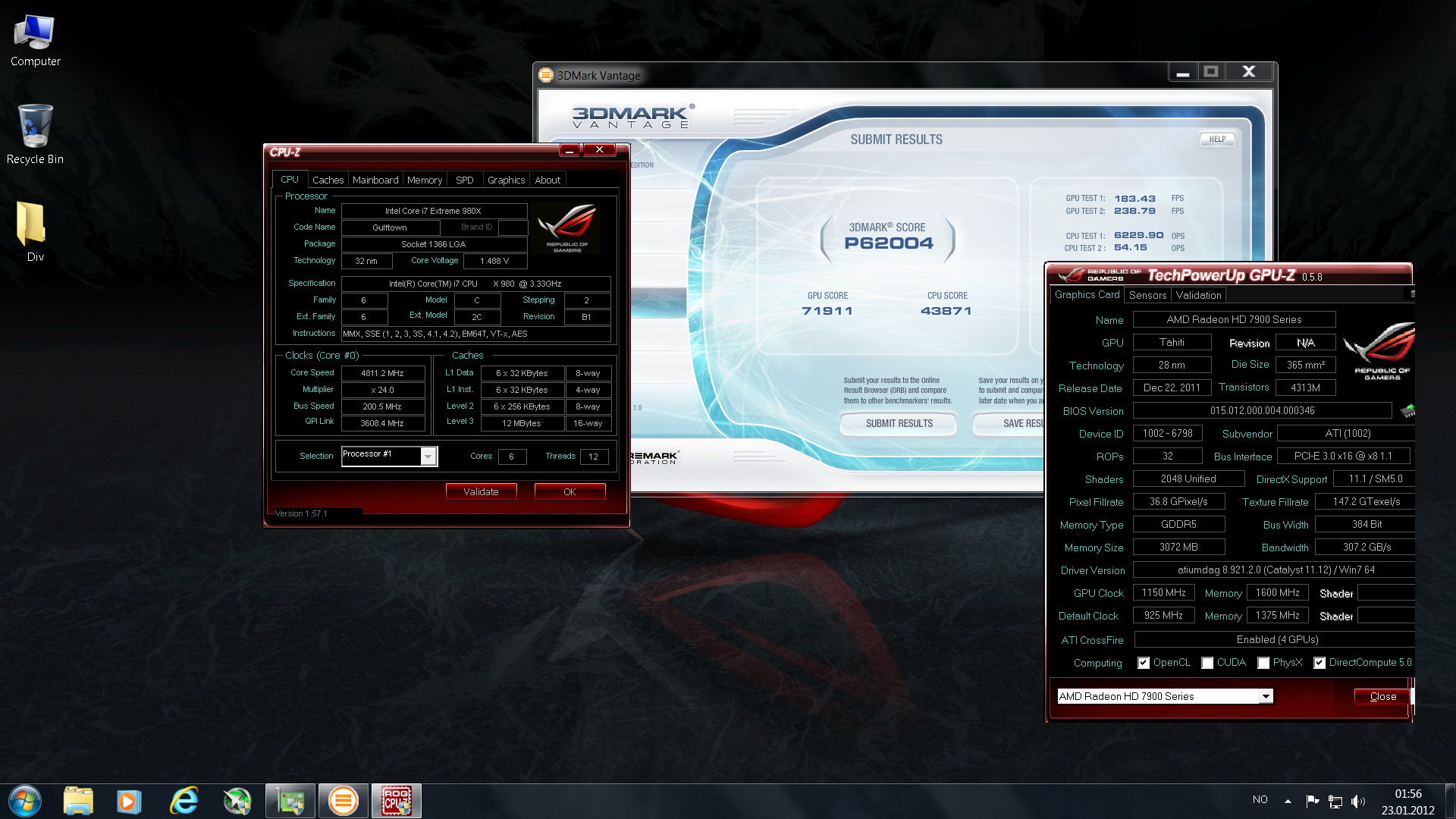1456x819 pixels.
Task: Click the Validate button in CPU-Z
Action: [482, 491]
